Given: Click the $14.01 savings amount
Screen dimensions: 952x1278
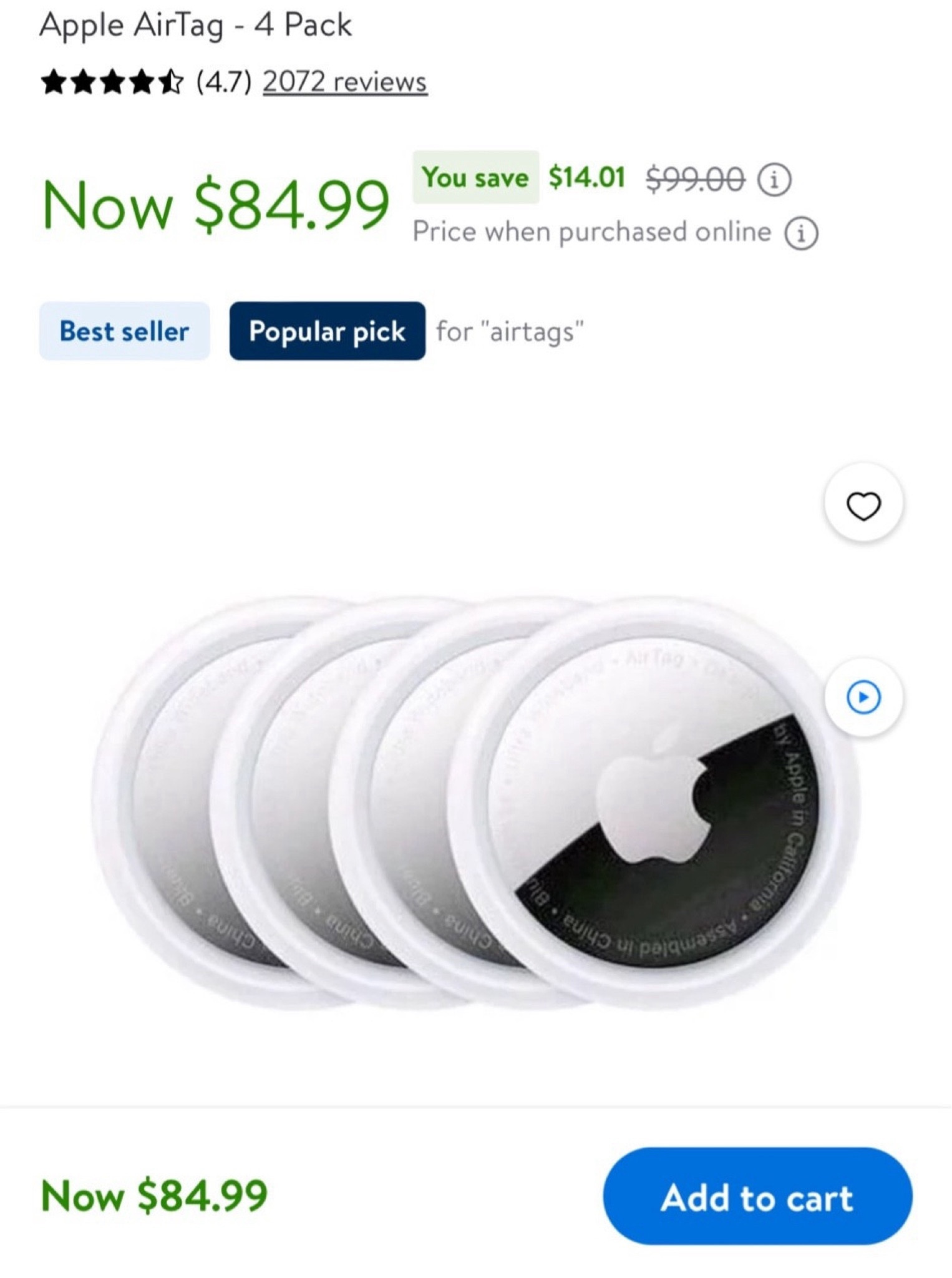Looking at the screenshot, I should (587, 177).
